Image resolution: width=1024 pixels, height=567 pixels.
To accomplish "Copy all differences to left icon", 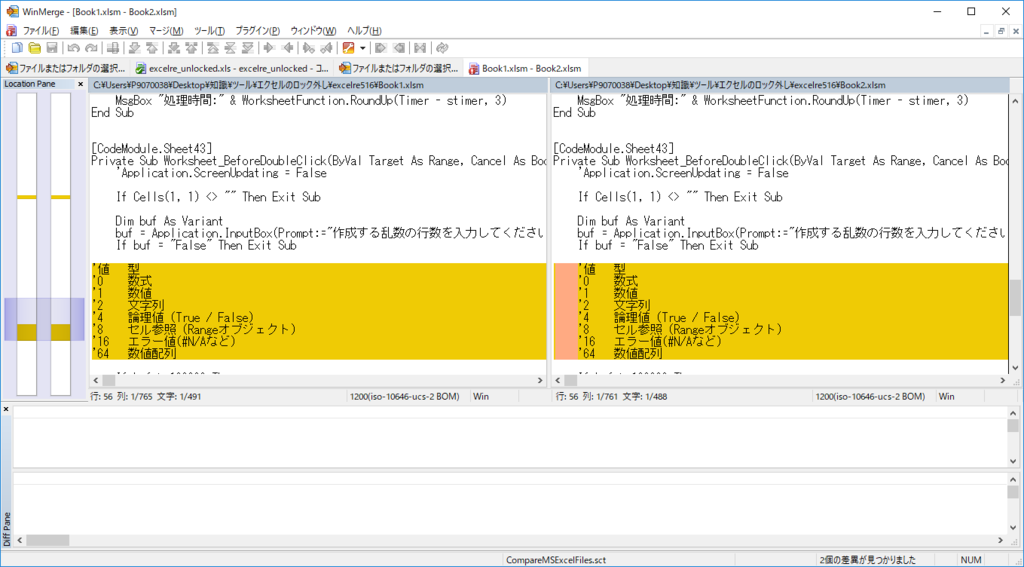I will 398,48.
